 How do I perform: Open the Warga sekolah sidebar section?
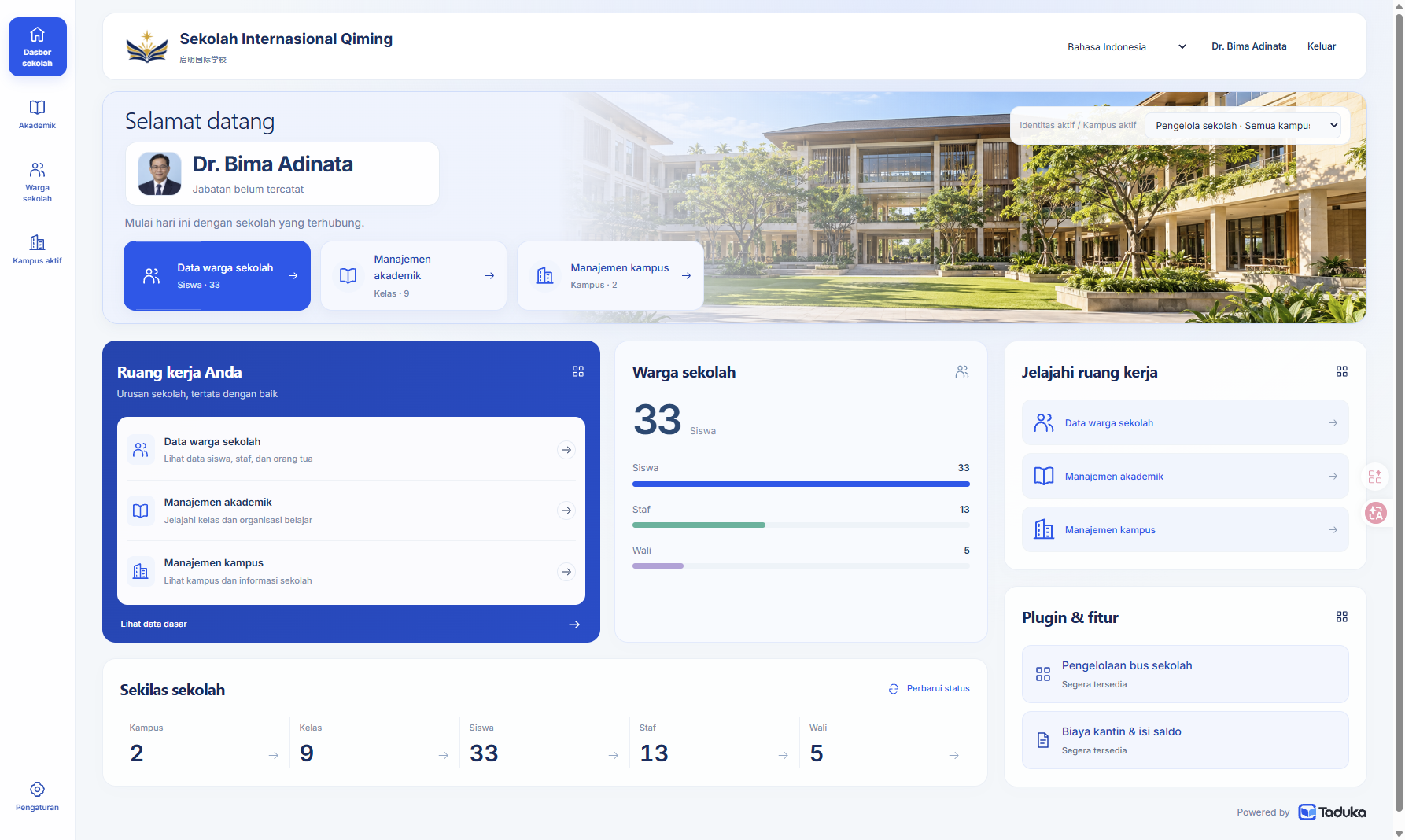37,182
